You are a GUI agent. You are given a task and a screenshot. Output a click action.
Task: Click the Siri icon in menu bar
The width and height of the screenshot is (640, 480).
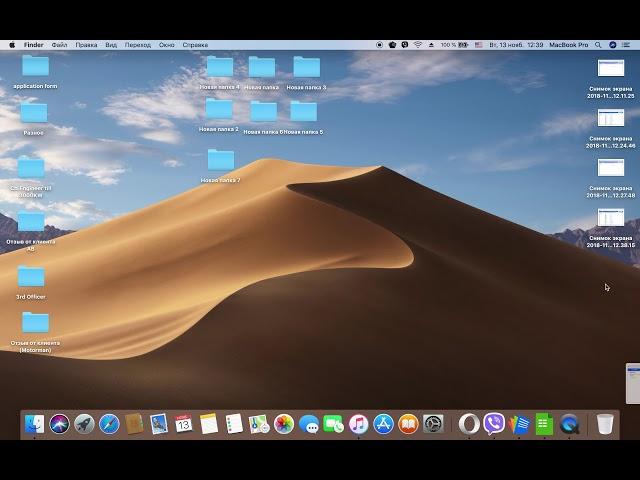tap(613, 45)
